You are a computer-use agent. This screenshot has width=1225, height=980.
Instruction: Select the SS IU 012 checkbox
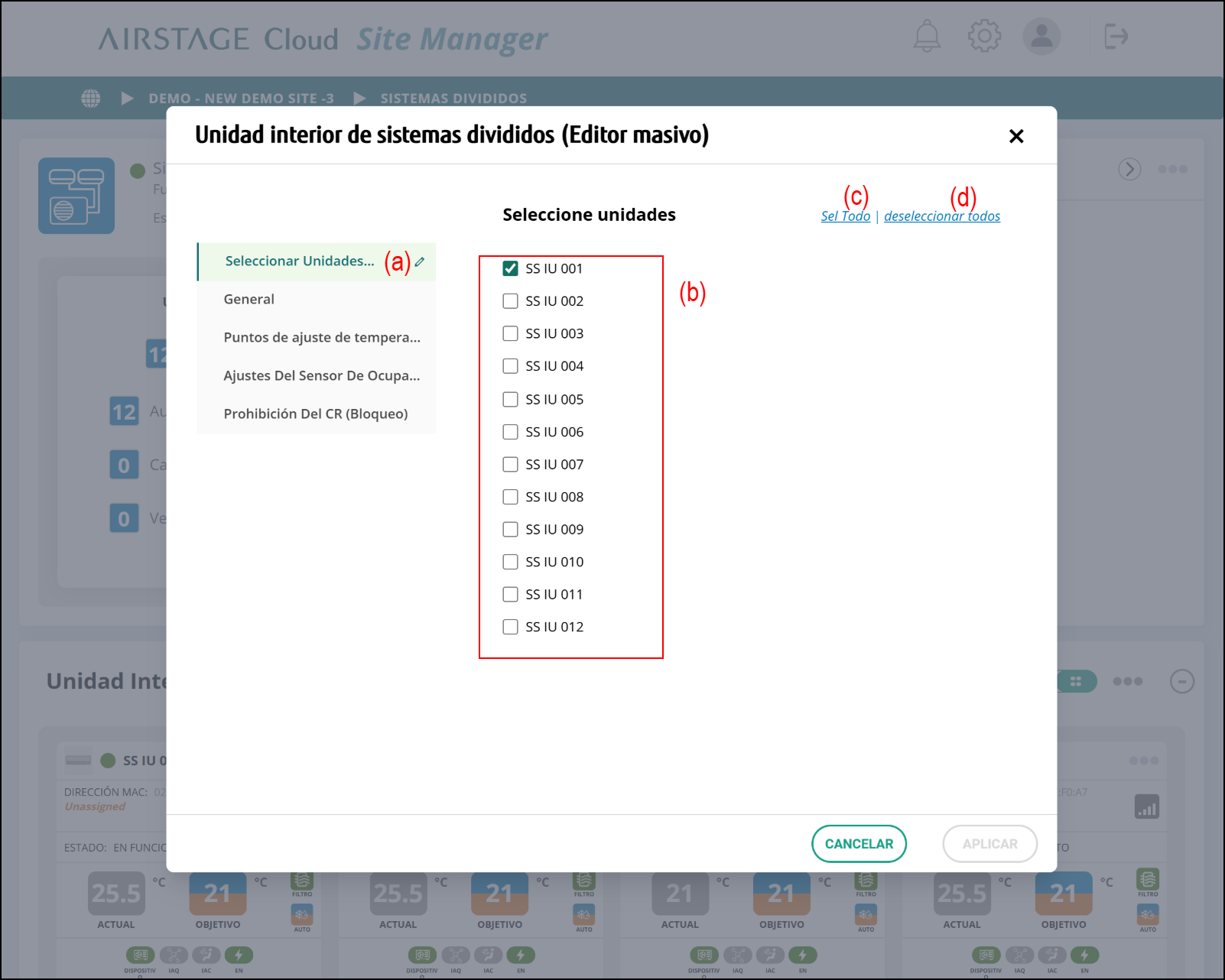click(510, 627)
